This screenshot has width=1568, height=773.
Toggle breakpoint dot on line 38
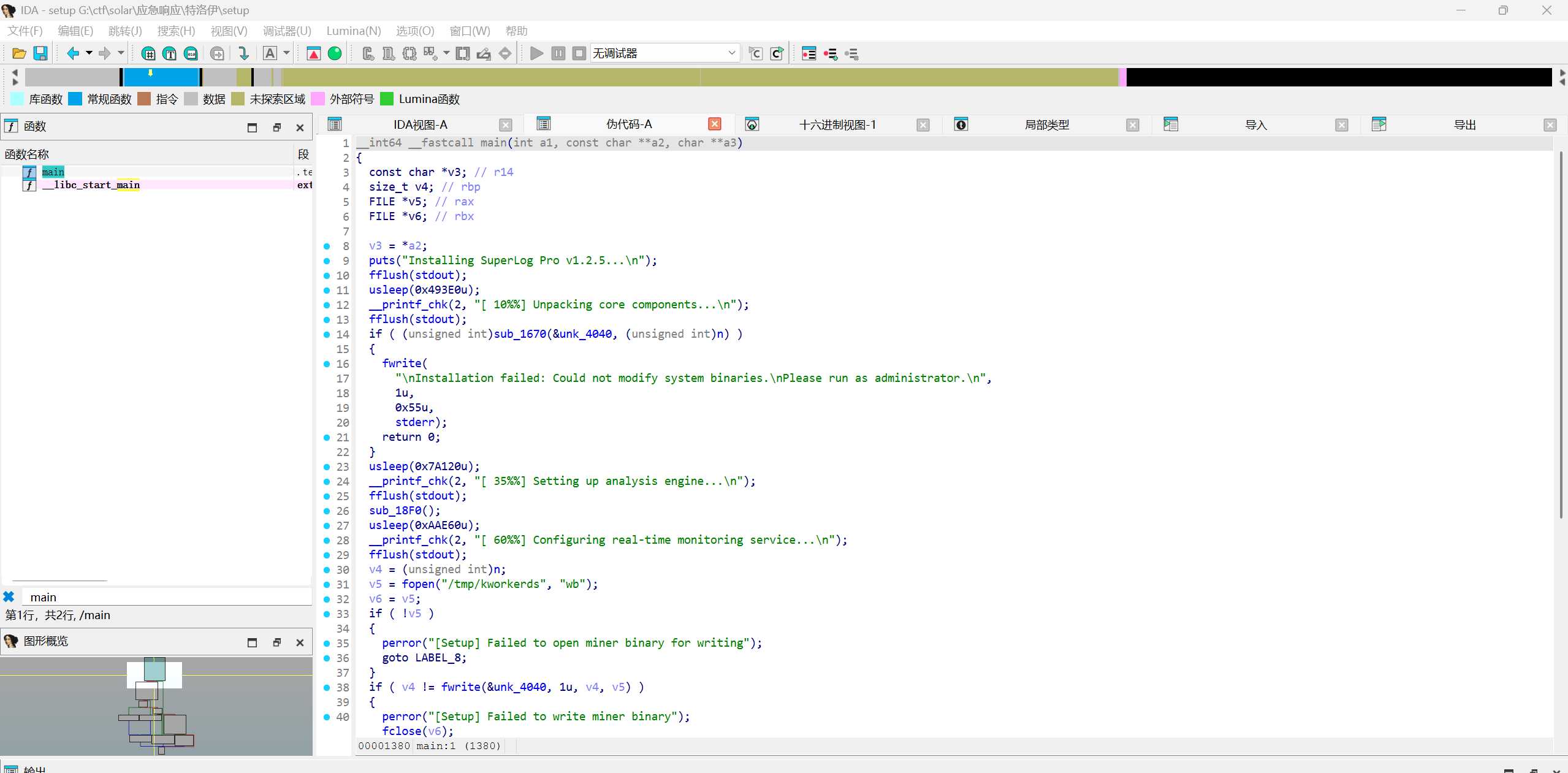coord(327,688)
